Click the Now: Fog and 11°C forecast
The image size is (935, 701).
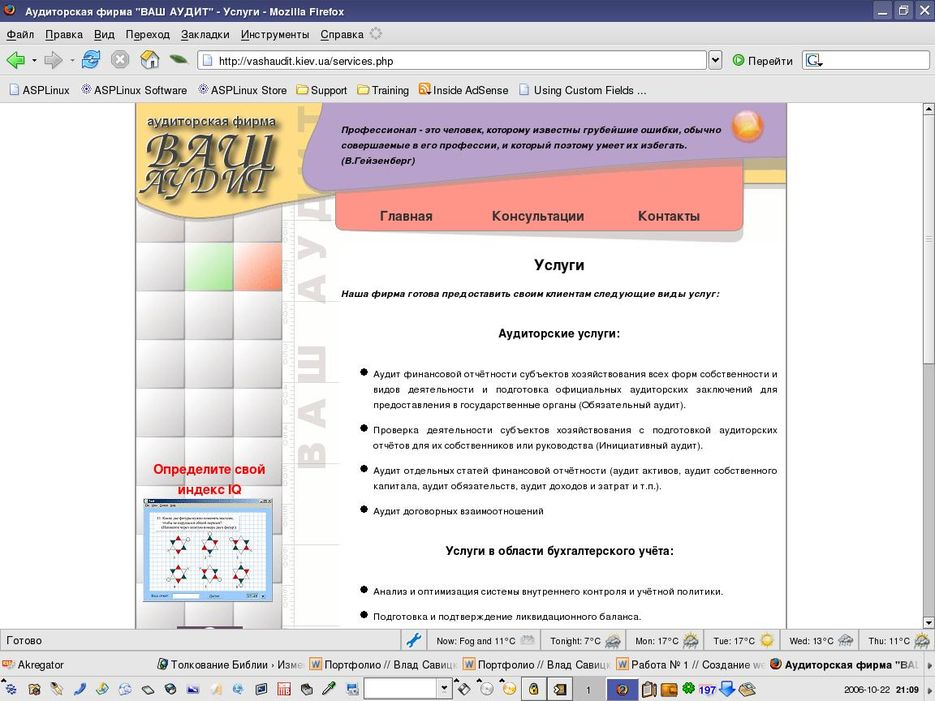(x=485, y=641)
